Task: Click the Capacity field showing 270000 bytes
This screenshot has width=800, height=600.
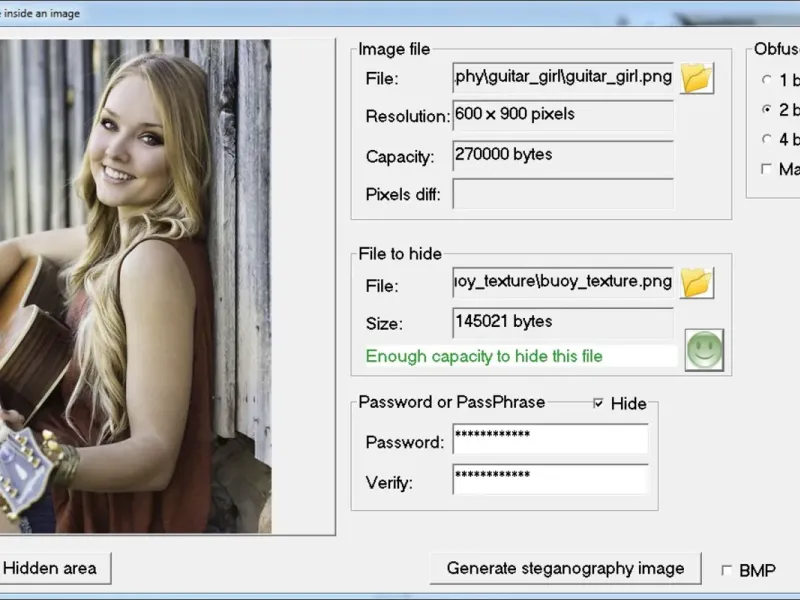Action: pos(563,156)
